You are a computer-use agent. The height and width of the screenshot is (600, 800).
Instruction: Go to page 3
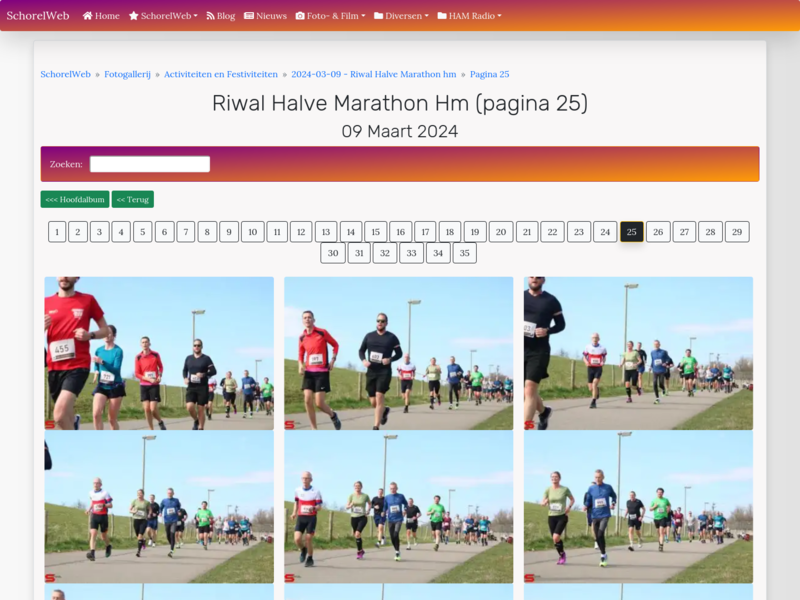(x=99, y=232)
